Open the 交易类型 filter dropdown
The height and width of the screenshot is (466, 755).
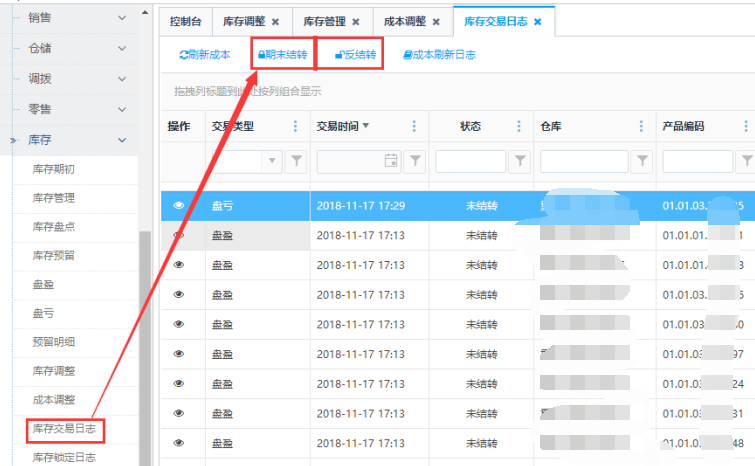point(273,160)
